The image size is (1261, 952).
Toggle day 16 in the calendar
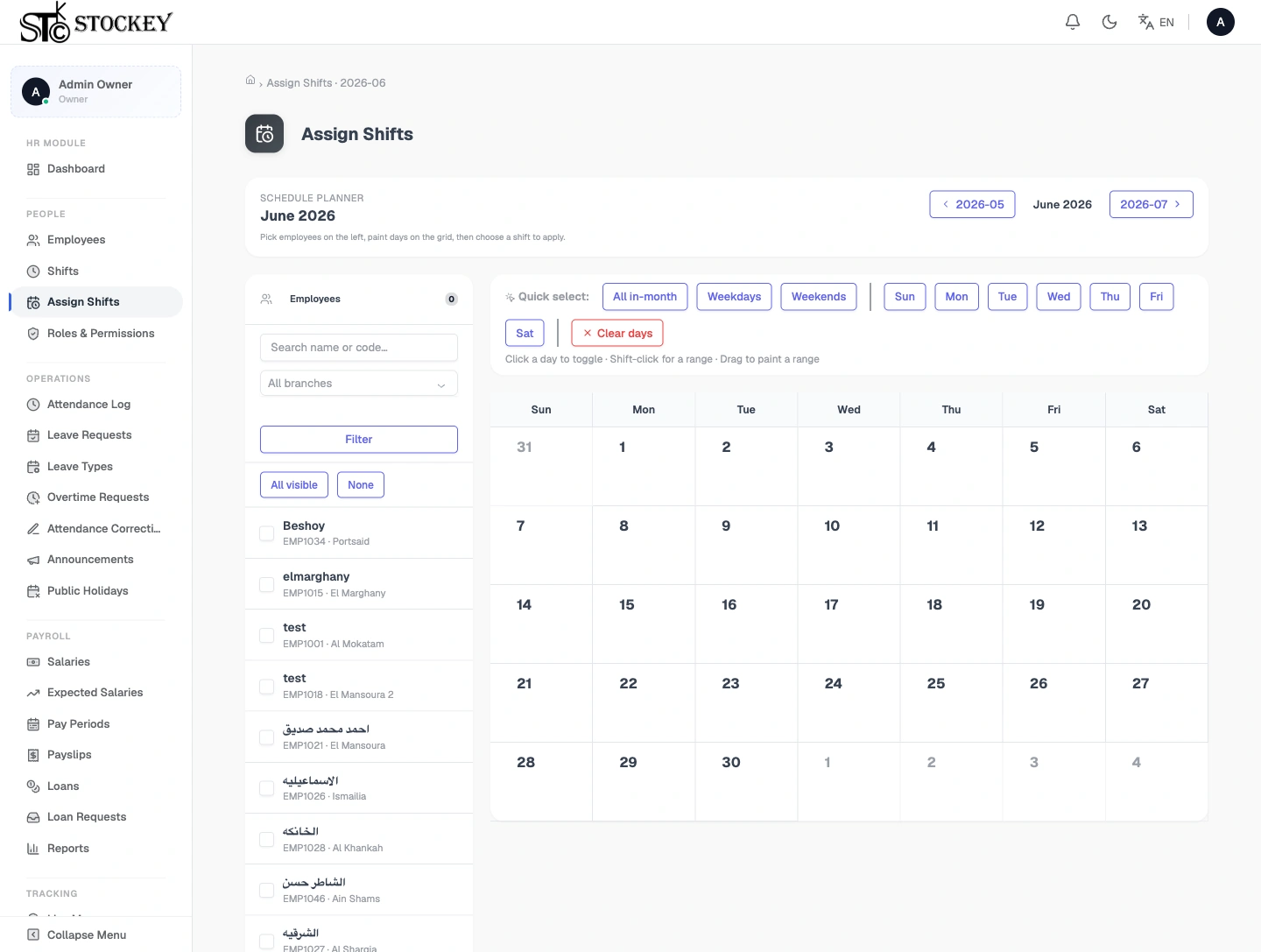[x=746, y=624]
